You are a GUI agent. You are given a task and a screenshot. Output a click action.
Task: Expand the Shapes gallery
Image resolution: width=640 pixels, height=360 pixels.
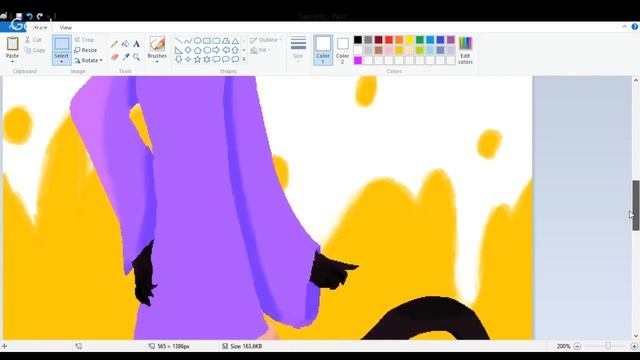pyautogui.click(x=244, y=60)
